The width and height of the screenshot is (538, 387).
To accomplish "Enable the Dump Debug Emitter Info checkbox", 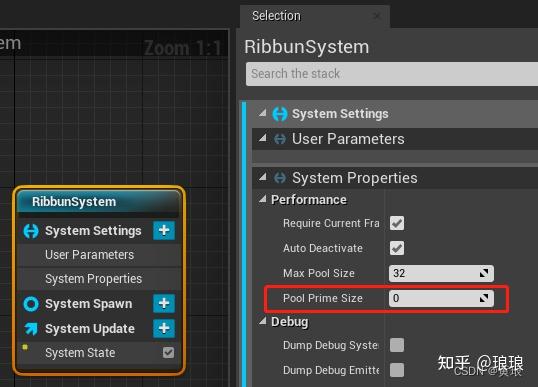I will (x=397, y=370).
